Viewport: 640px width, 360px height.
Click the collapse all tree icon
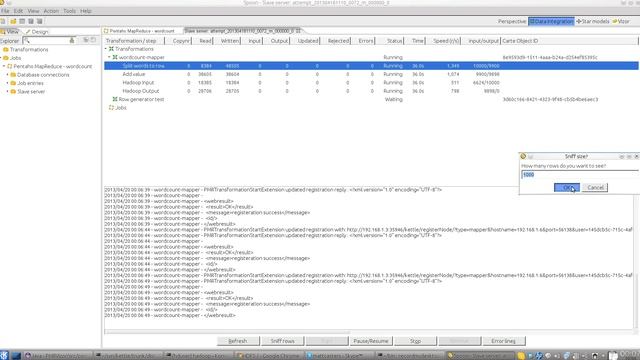(x=93, y=40)
